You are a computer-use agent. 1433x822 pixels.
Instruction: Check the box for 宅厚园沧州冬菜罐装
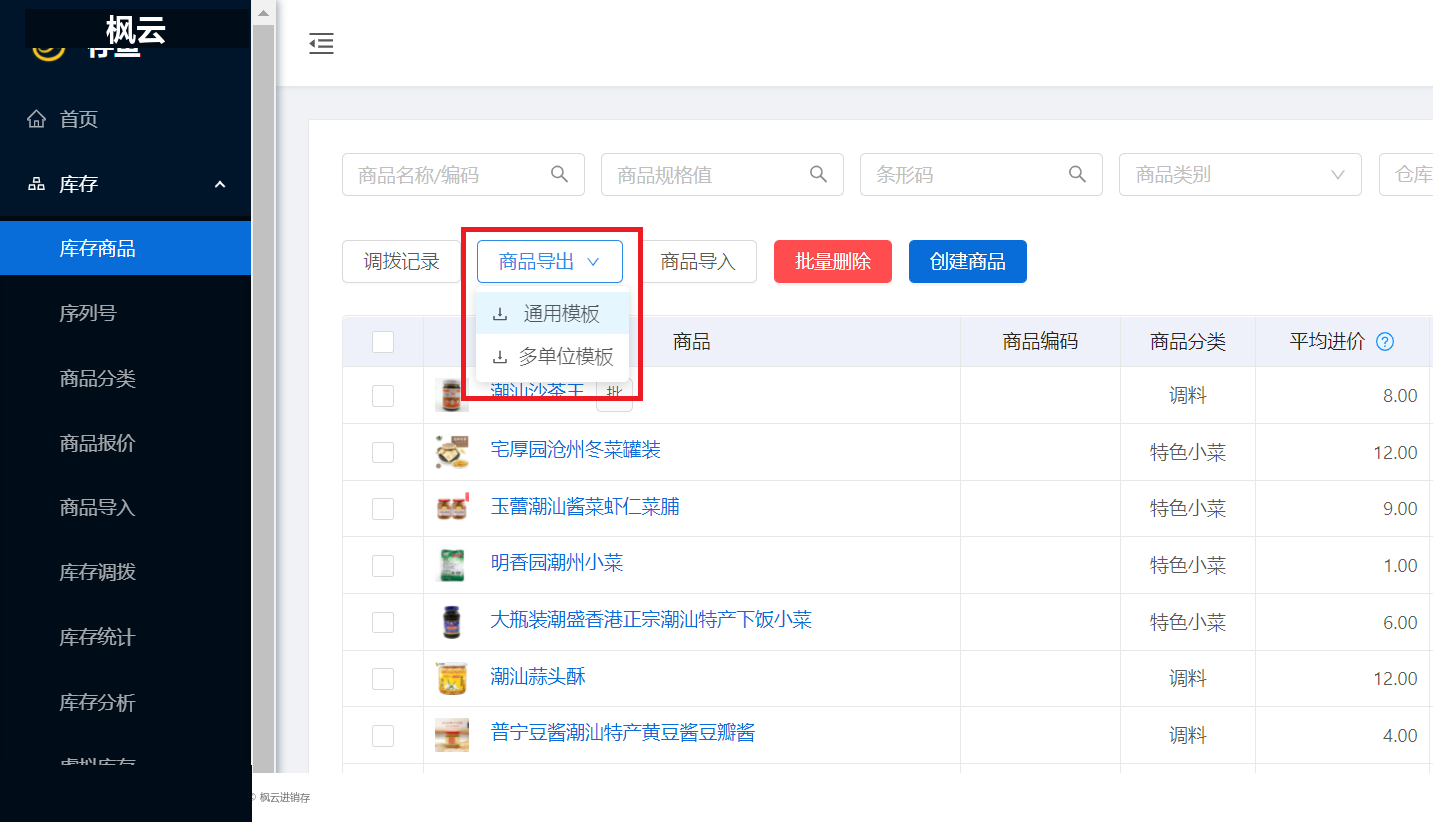[x=383, y=452]
